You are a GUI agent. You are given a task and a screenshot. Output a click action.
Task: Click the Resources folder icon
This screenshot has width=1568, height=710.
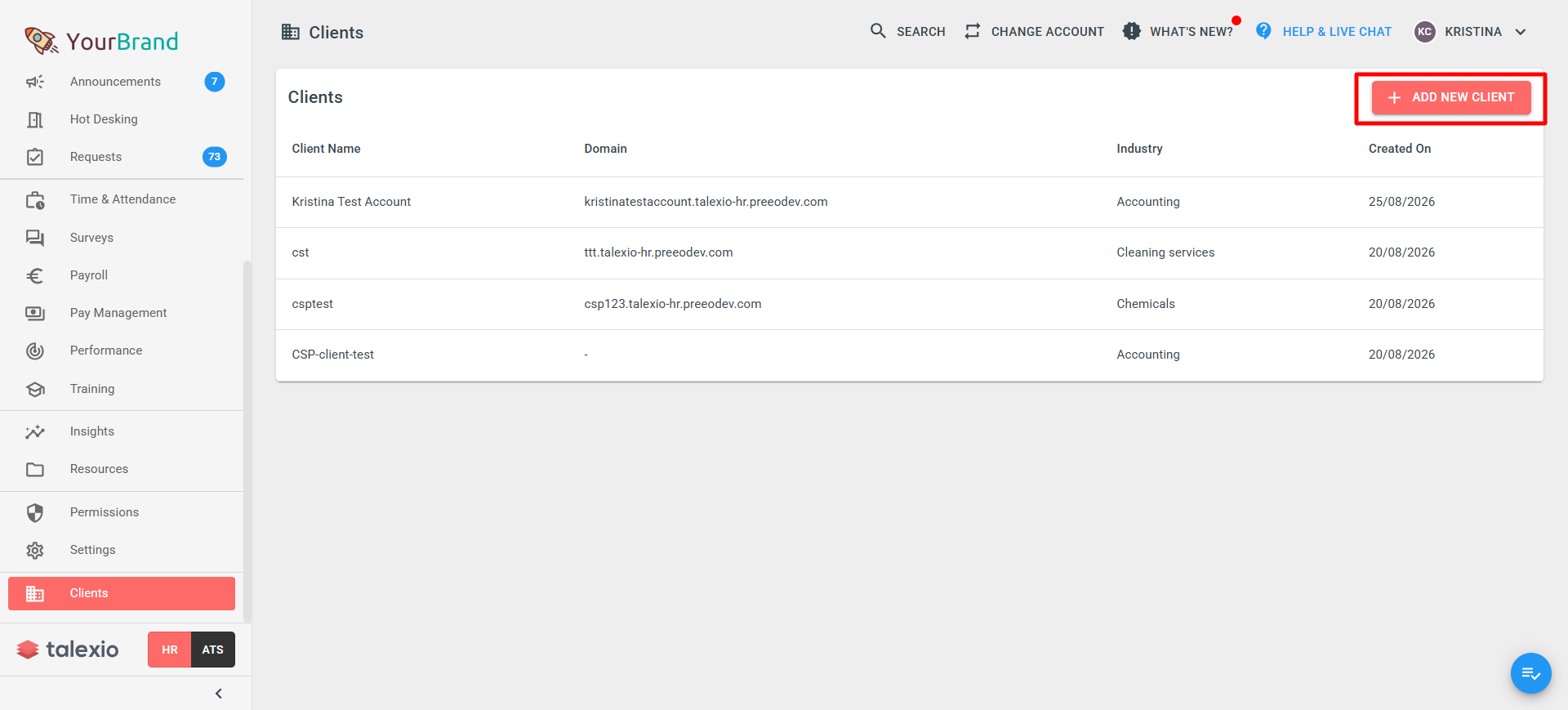35,470
